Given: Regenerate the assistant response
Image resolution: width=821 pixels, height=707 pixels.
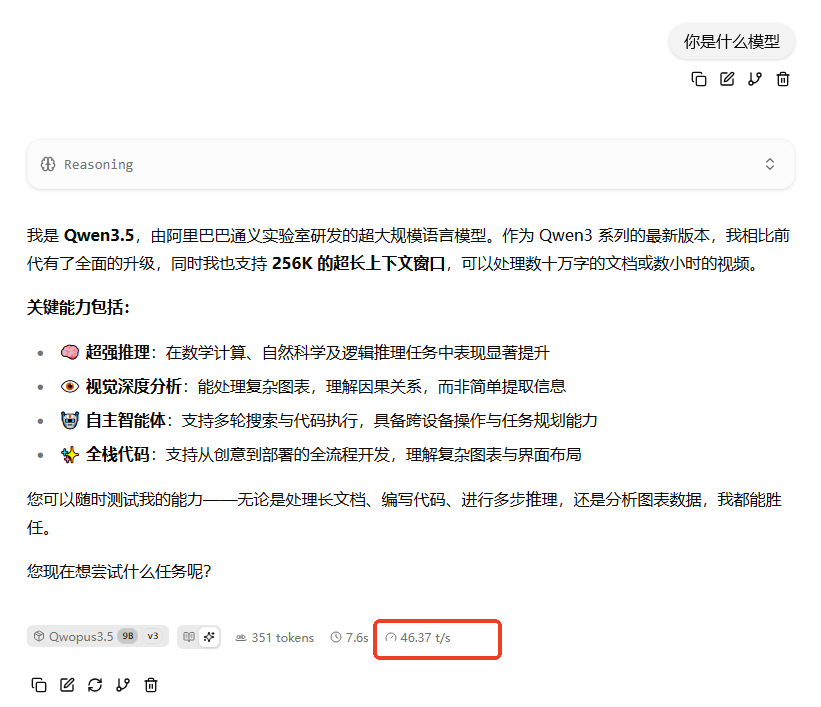Looking at the screenshot, I should pyautogui.click(x=95, y=685).
